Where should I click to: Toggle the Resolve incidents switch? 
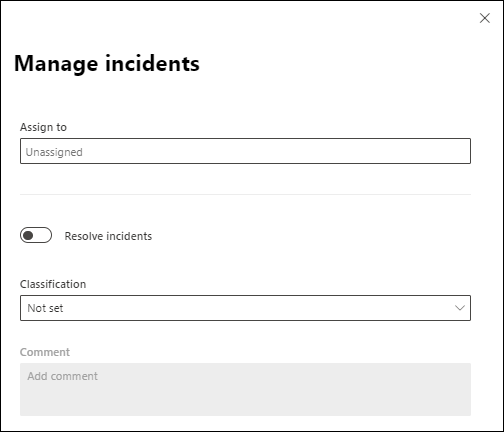pyautogui.click(x=36, y=235)
